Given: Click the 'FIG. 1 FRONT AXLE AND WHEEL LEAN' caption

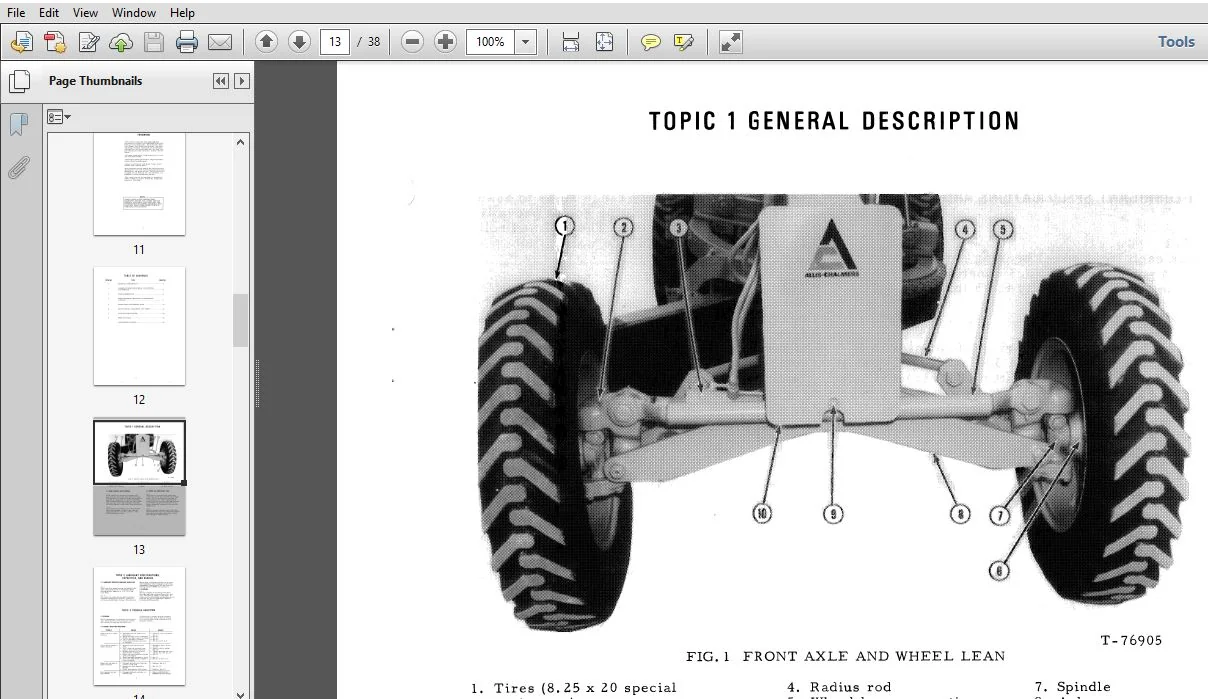Looking at the screenshot, I should [845, 656].
